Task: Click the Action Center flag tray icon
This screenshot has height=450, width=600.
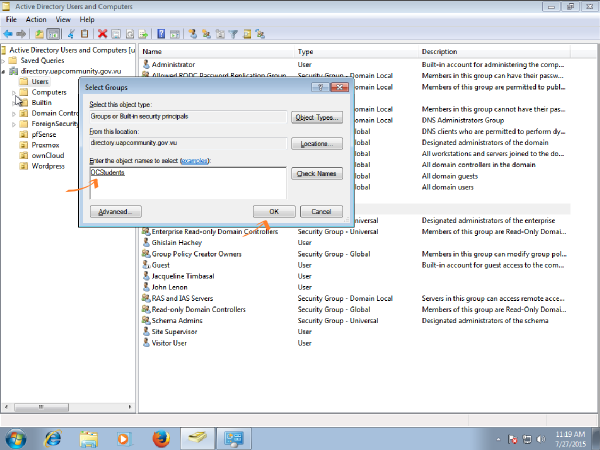Action: tap(513, 439)
